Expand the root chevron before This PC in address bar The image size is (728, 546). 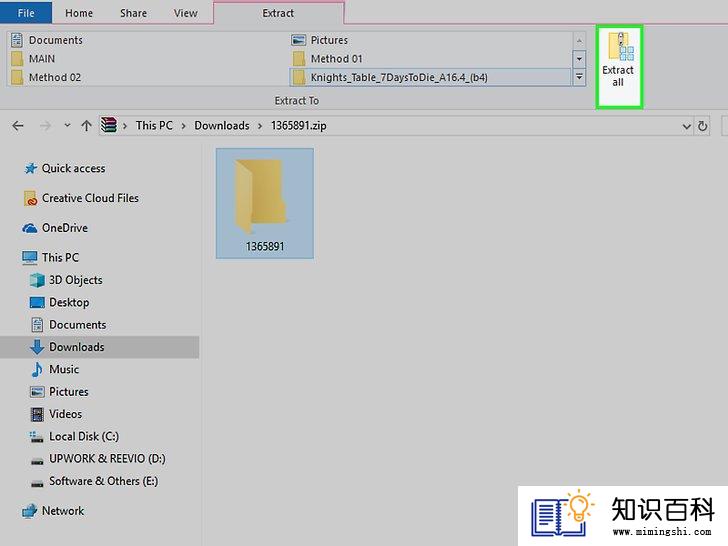click(125, 126)
